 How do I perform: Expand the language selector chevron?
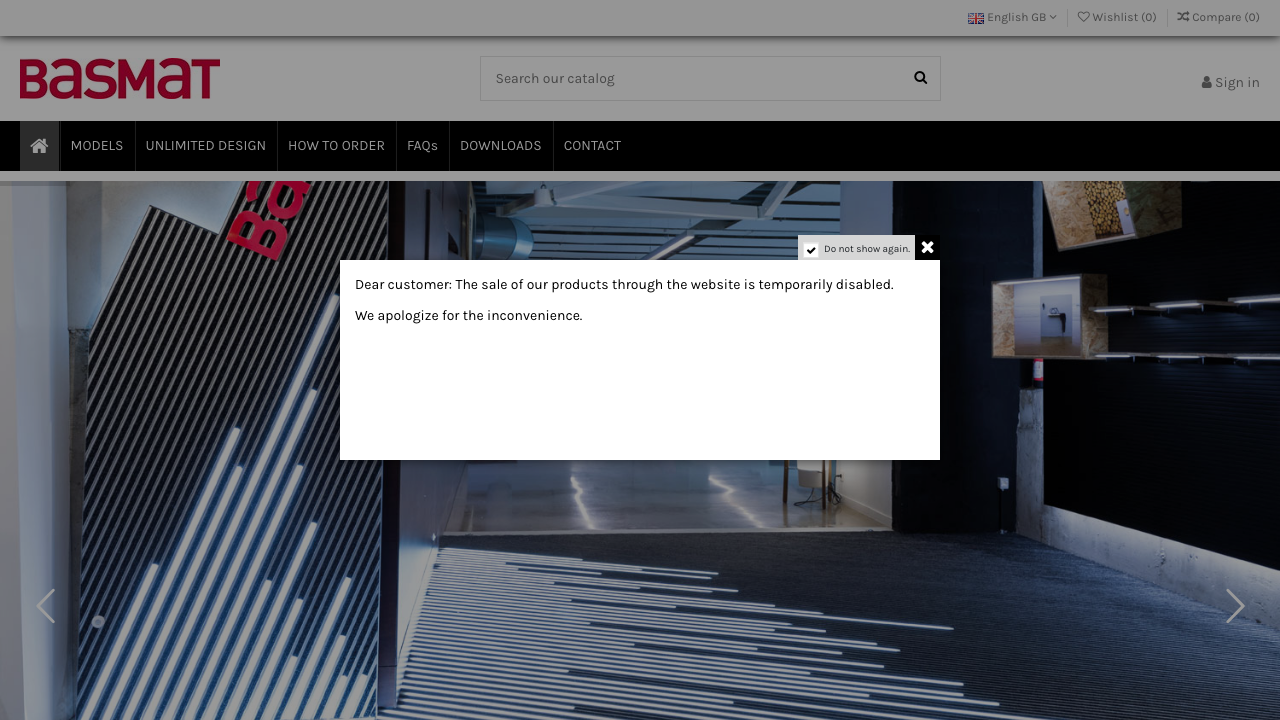(x=1051, y=17)
